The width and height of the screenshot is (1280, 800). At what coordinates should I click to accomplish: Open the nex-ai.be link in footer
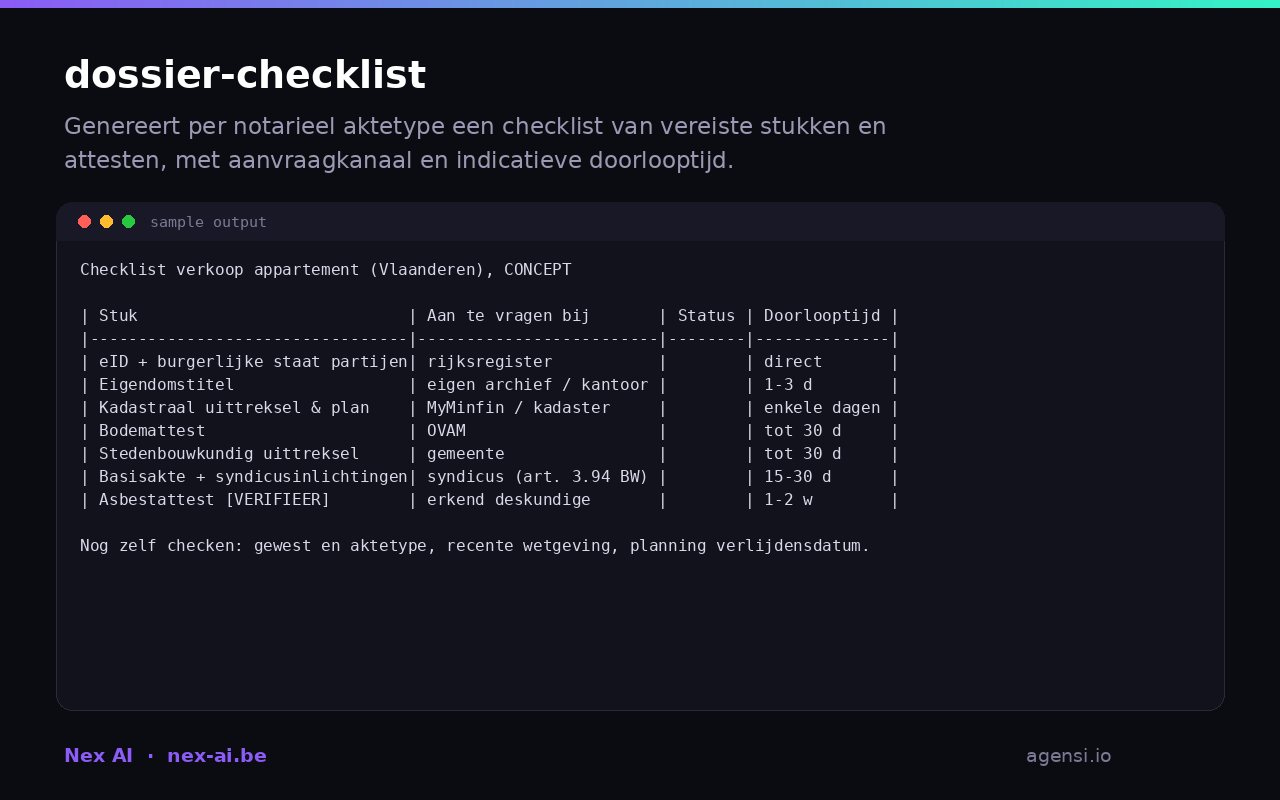click(217, 756)
